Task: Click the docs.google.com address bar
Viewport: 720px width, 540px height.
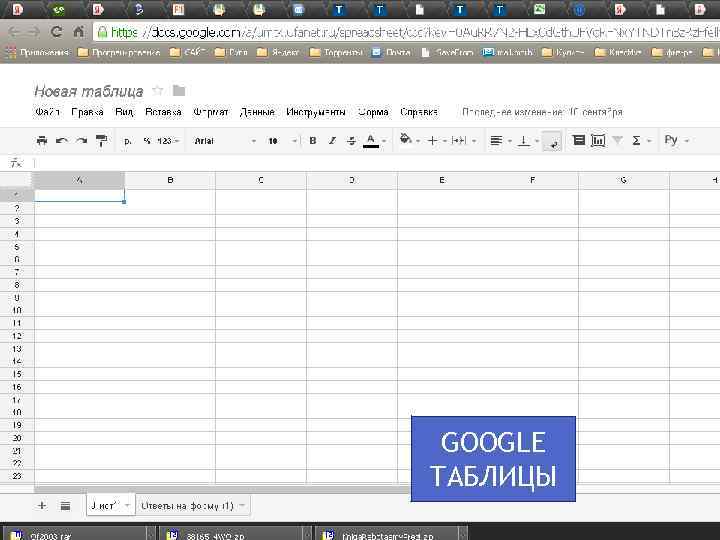Action: click(406, 32)
